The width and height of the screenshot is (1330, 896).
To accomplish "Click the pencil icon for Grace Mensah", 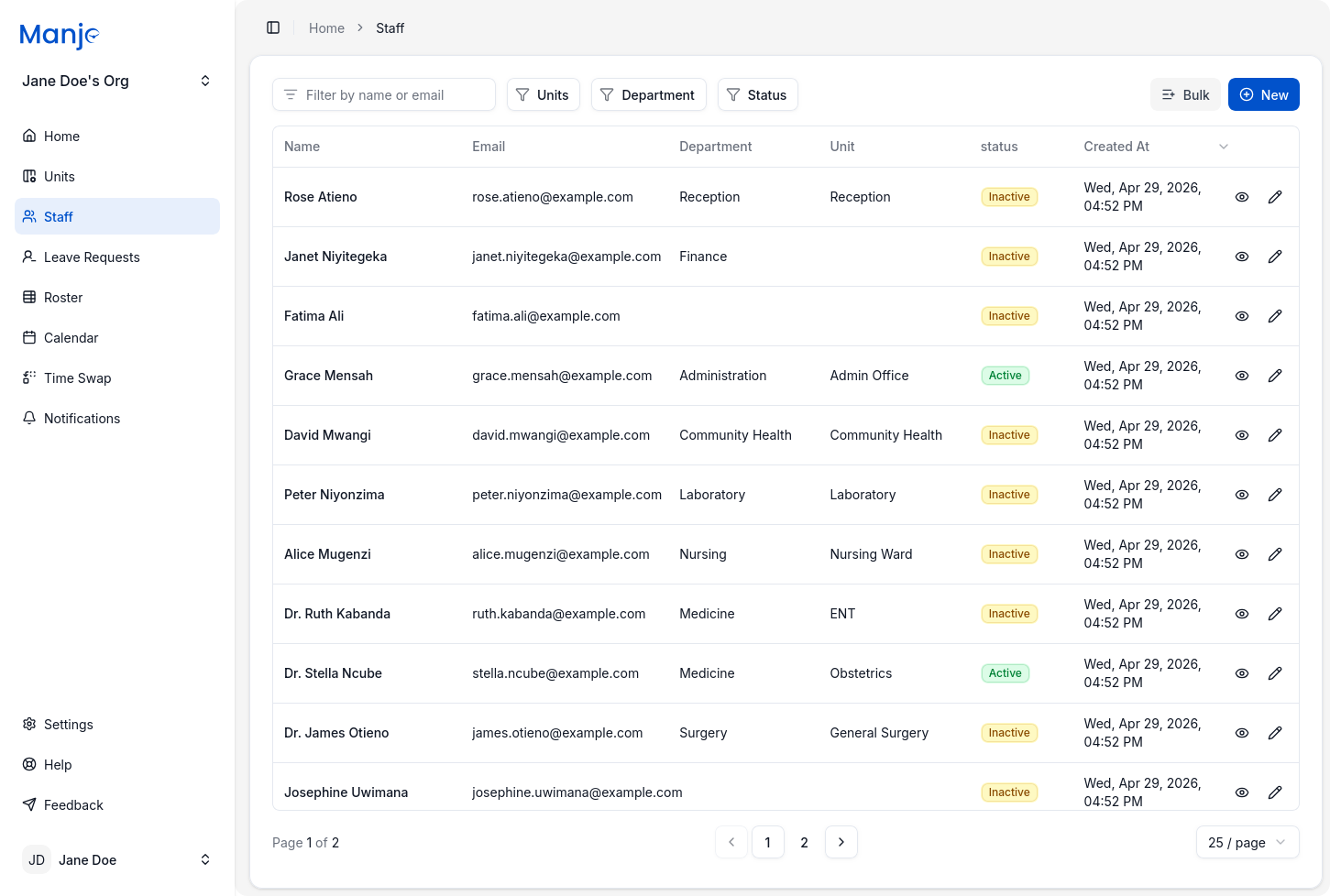I will click(1275, 376).
